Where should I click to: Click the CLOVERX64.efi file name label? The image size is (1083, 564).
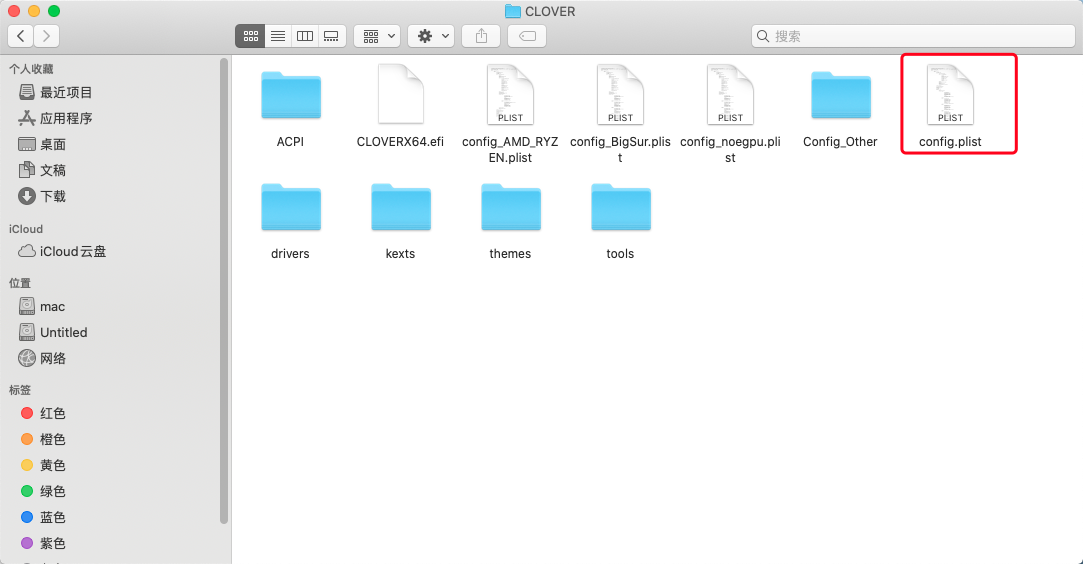(x=400, y=142)
